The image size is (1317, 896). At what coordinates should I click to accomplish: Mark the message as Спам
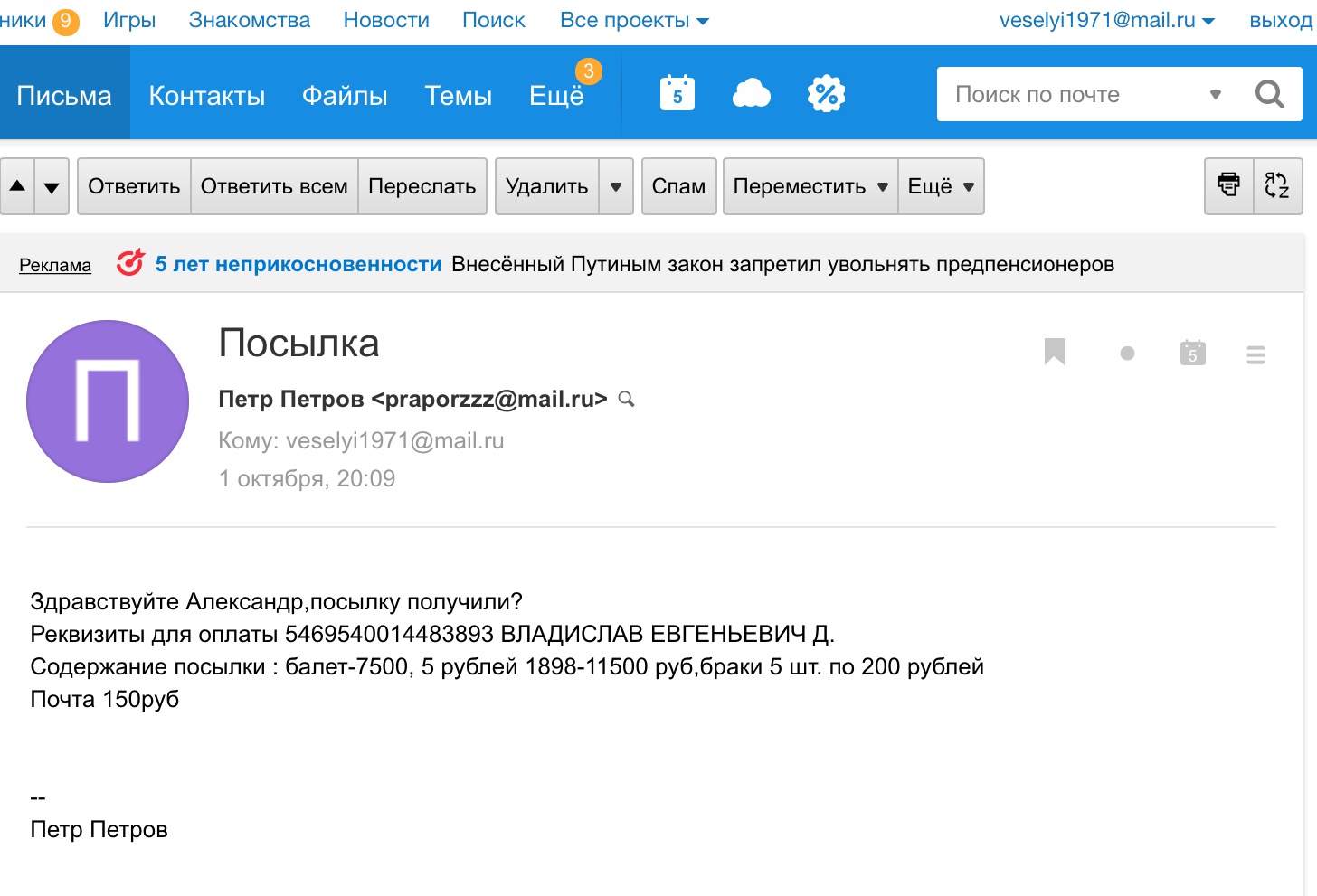click(678, 186)
